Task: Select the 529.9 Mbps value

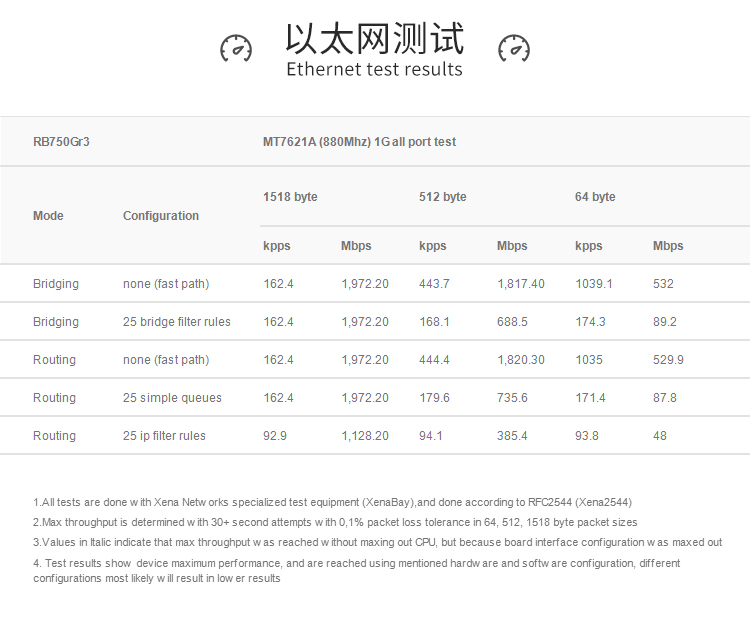Action: pyautogui.click(x=668, y=360)
